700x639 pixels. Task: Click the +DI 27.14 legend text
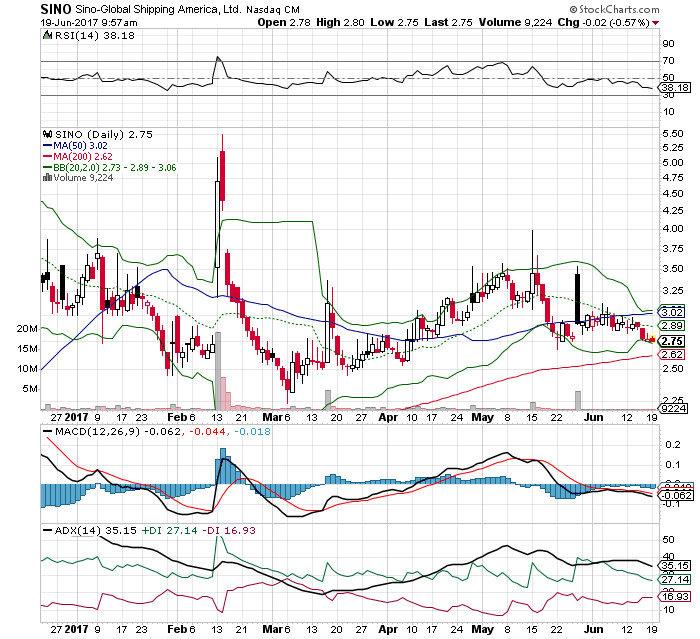pyautogui.click(x=169, y=530)
